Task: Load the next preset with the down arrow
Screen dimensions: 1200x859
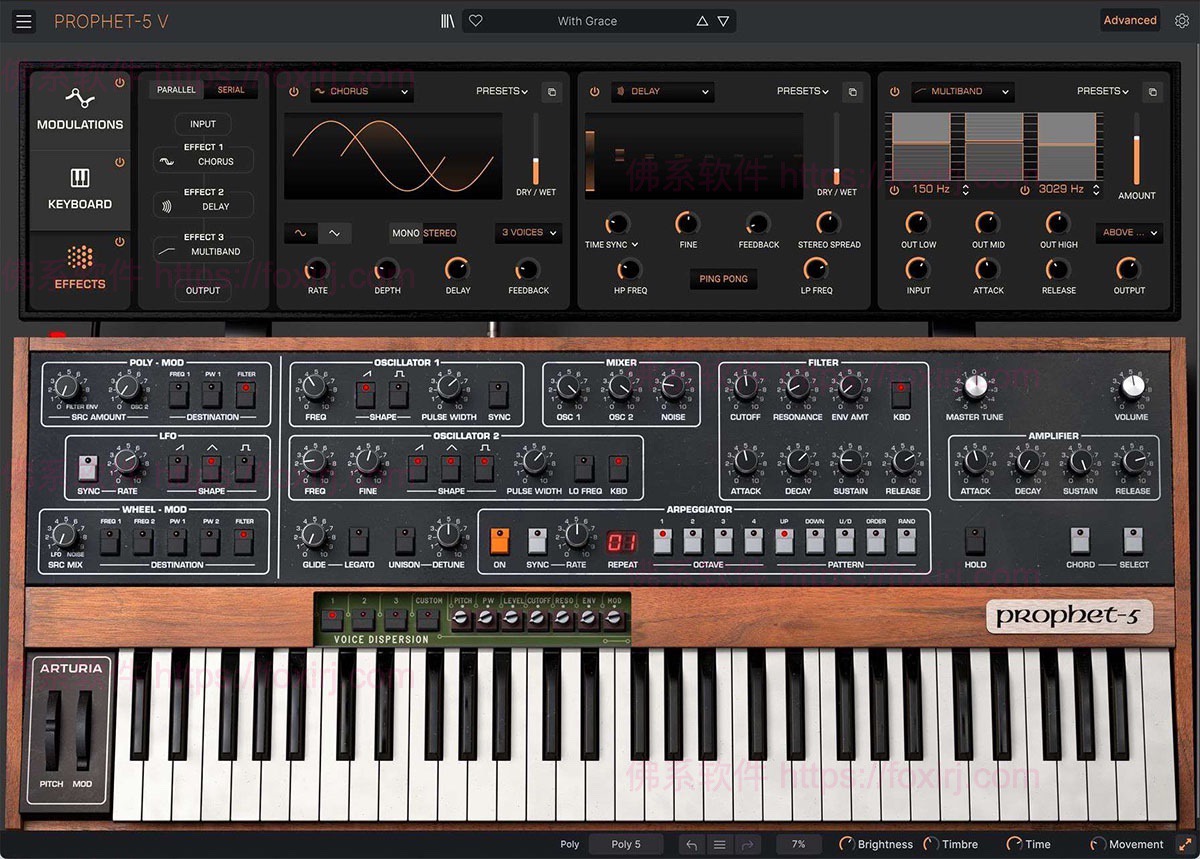Action: pos(723,20)
